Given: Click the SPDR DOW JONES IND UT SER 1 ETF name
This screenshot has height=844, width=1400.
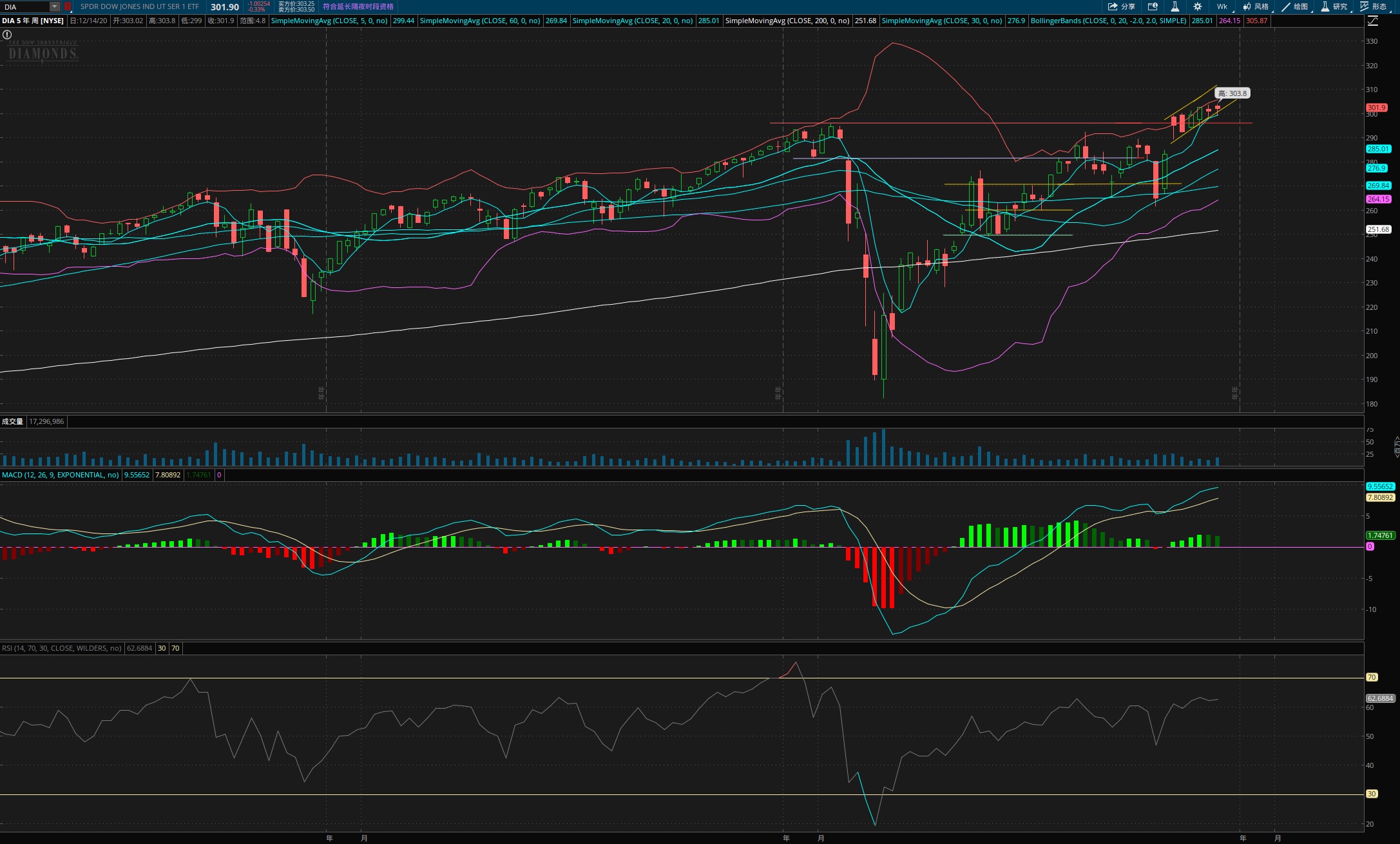Looking at the screenshot, I should pyautogui.click(x=140, y=6).
